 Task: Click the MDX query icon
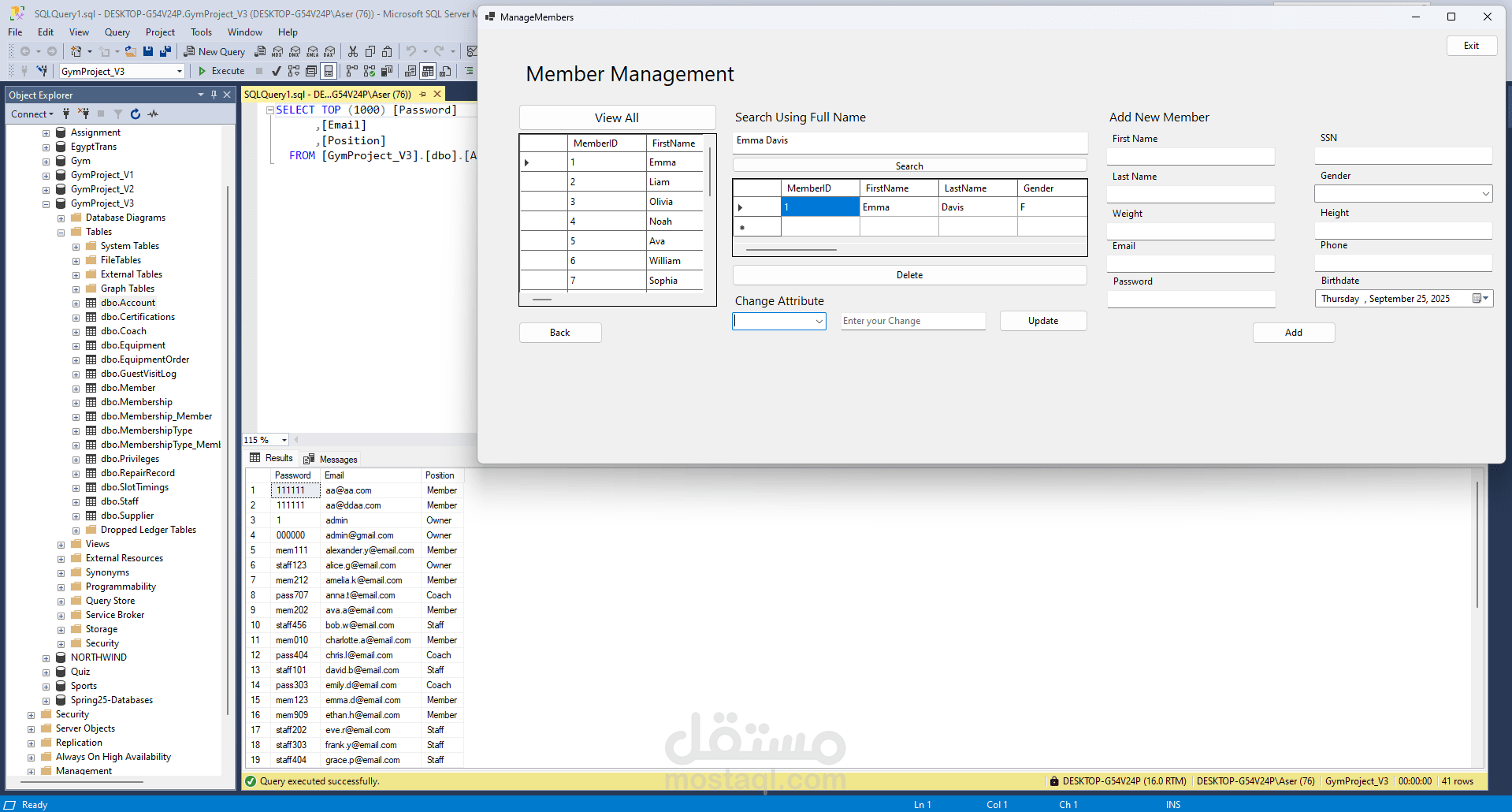pyautogui.click(x=277, y=51)
